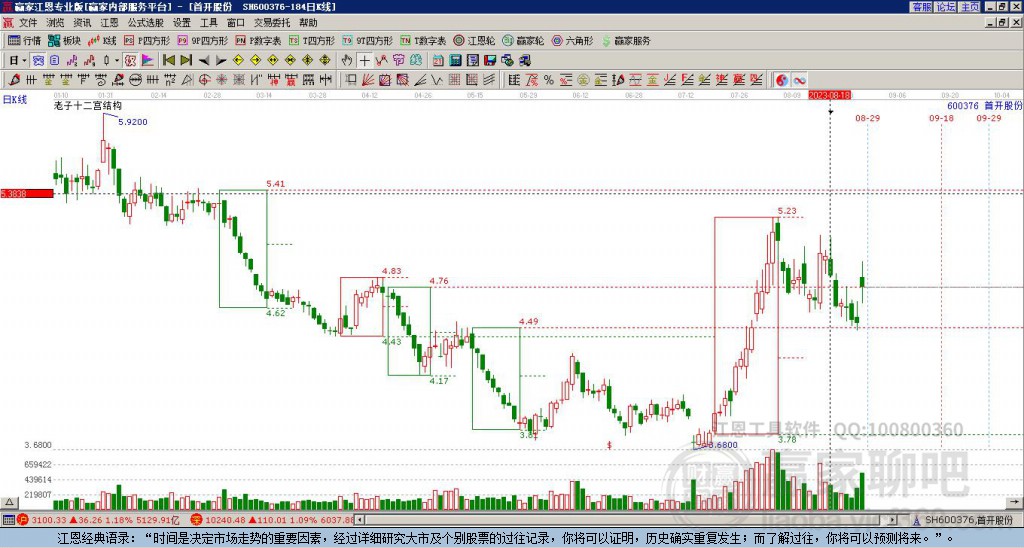Open the 资讯 menu
This screenshot has height=548, width=1024.
82,23
